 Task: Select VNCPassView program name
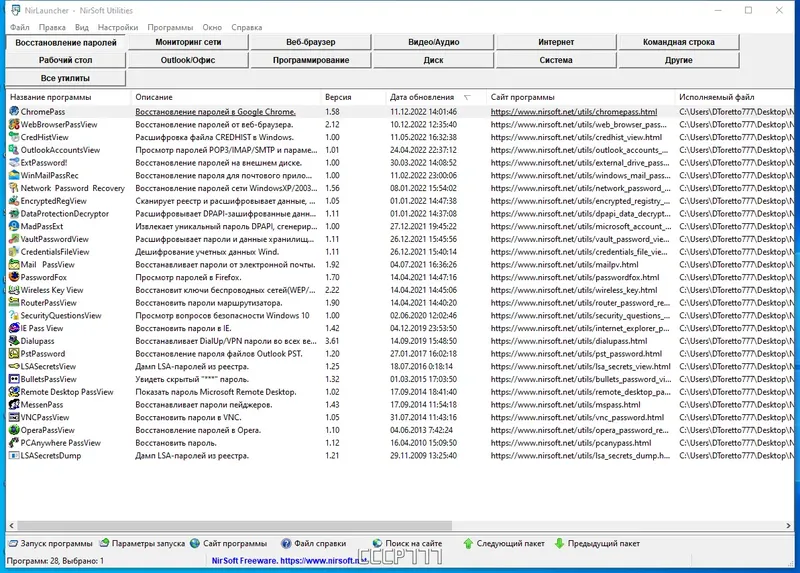(x=45, y=417)
